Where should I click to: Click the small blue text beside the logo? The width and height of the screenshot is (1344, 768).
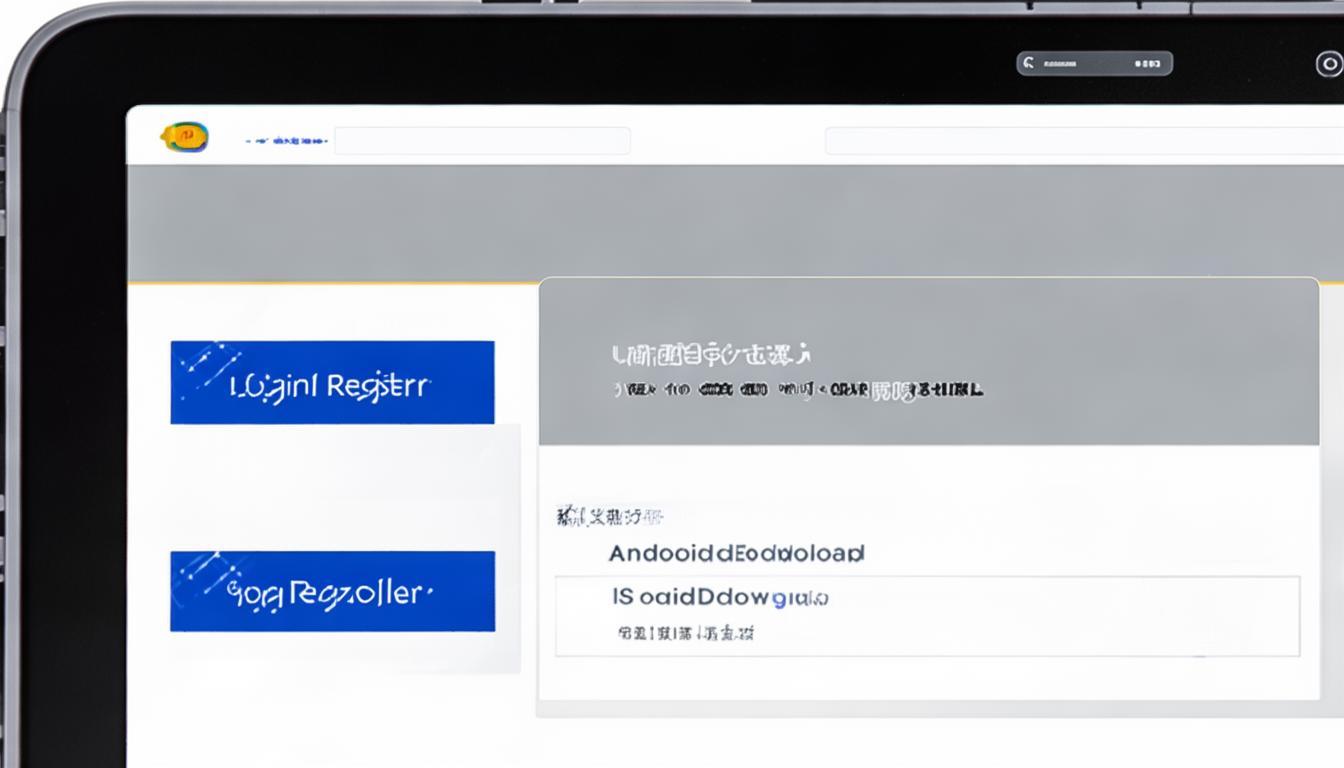pyautogui.click(x=287, y=142)
